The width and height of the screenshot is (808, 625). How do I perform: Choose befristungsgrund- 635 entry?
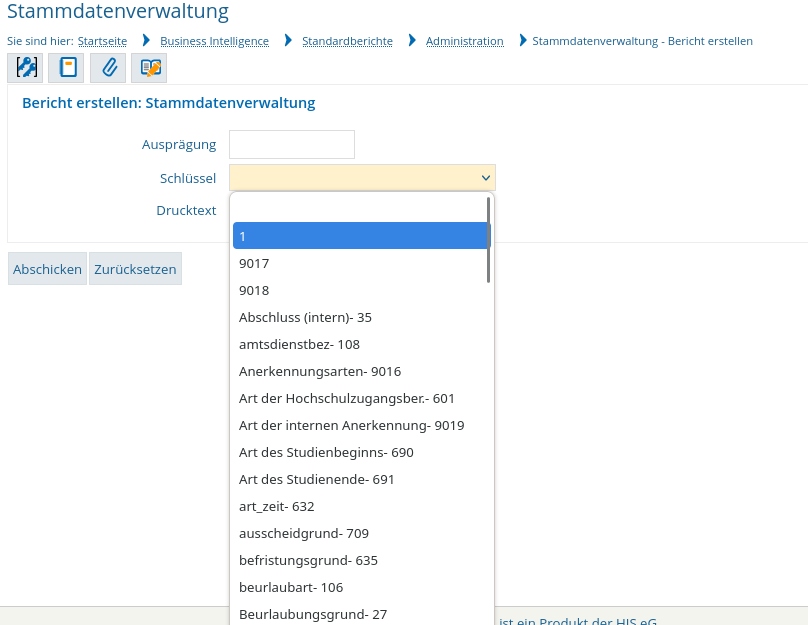pyautogui.click(x=361, y=560)
